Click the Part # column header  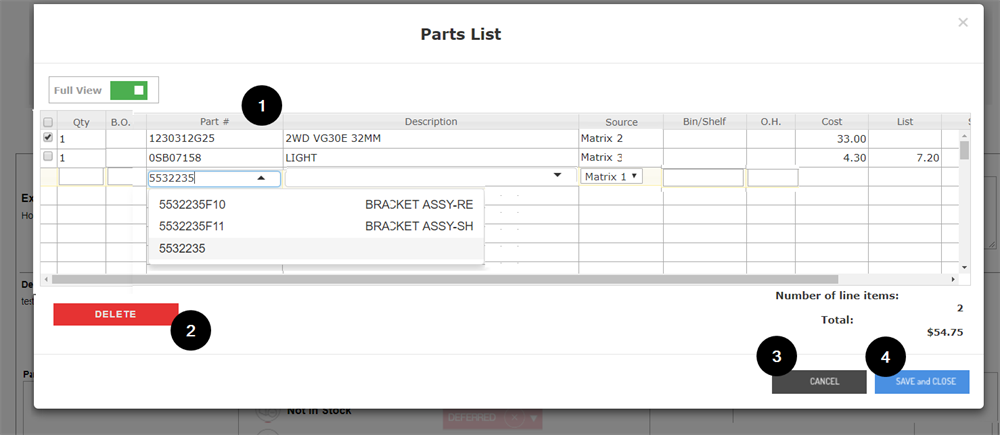tap(215, 122)
